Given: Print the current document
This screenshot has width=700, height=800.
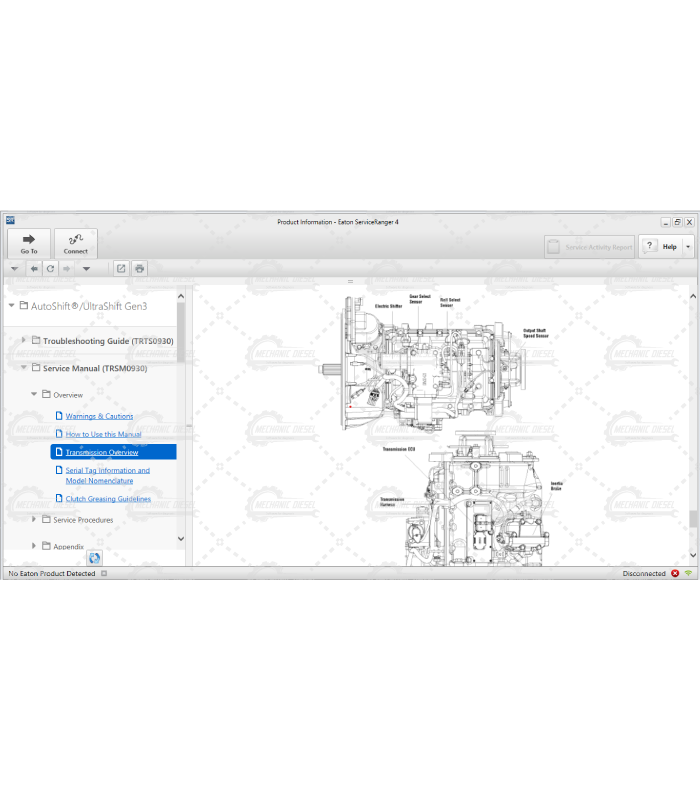Looking at the screenshot, I should [139, 268].
